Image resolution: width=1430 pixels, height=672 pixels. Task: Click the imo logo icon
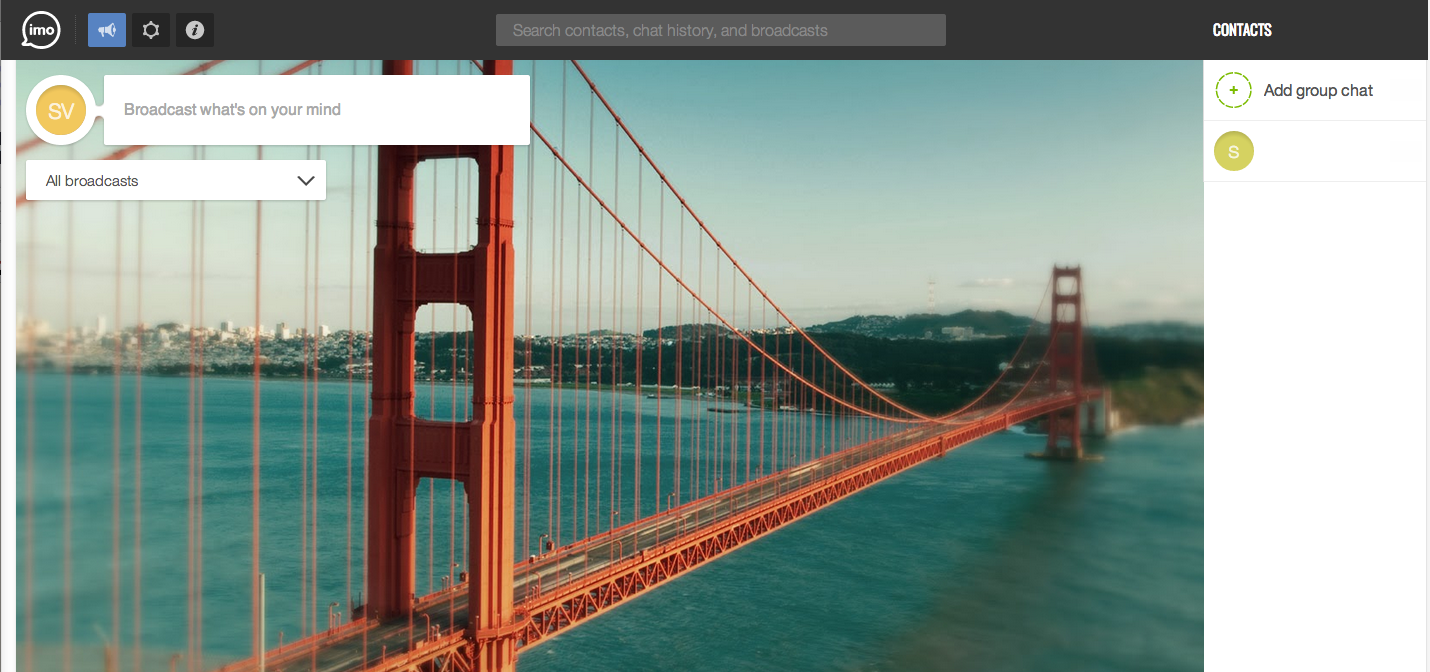coord(42,30)
